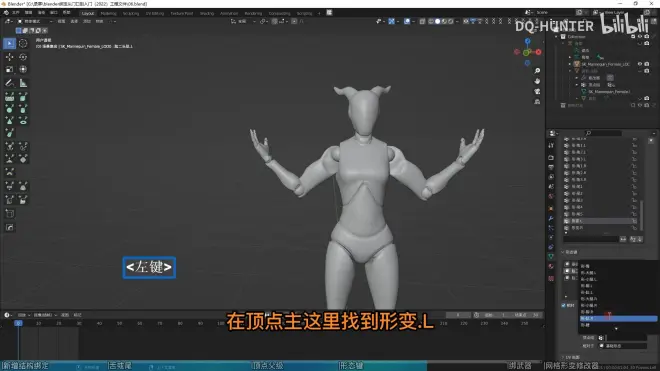Select the Move tool in the toolbar
660x371 pixels.
(9, 57)
